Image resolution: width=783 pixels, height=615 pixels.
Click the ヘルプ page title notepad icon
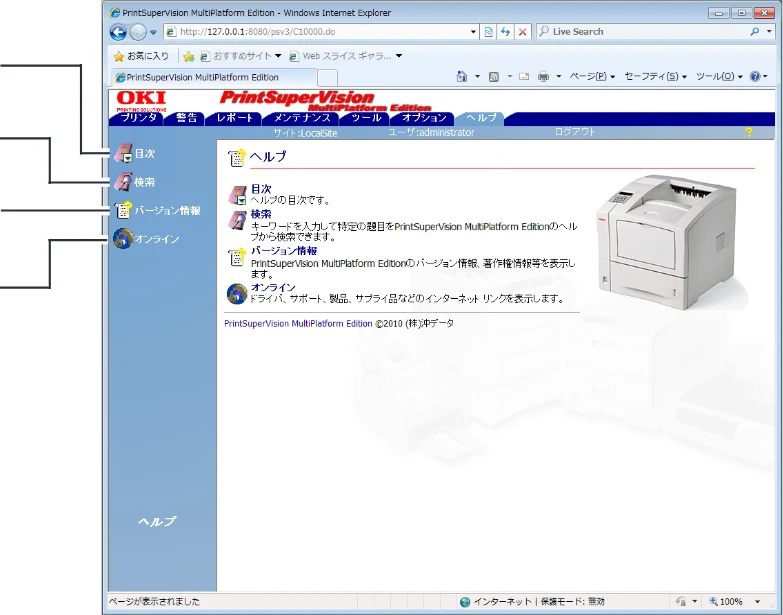click(x=237, y=157)
